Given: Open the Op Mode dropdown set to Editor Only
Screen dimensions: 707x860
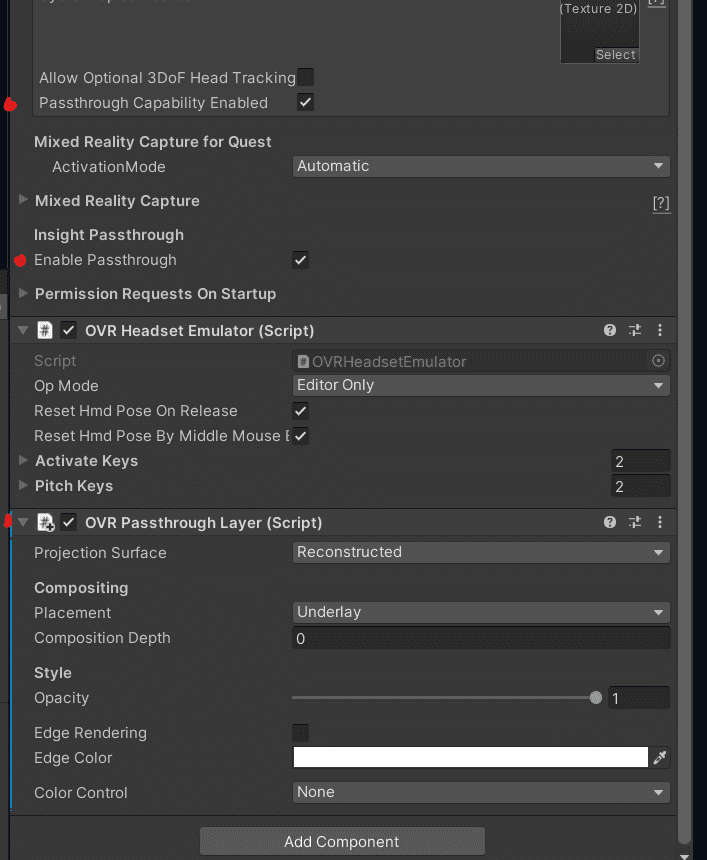Looking at the screenshot, I should click(x=481, y=386).
